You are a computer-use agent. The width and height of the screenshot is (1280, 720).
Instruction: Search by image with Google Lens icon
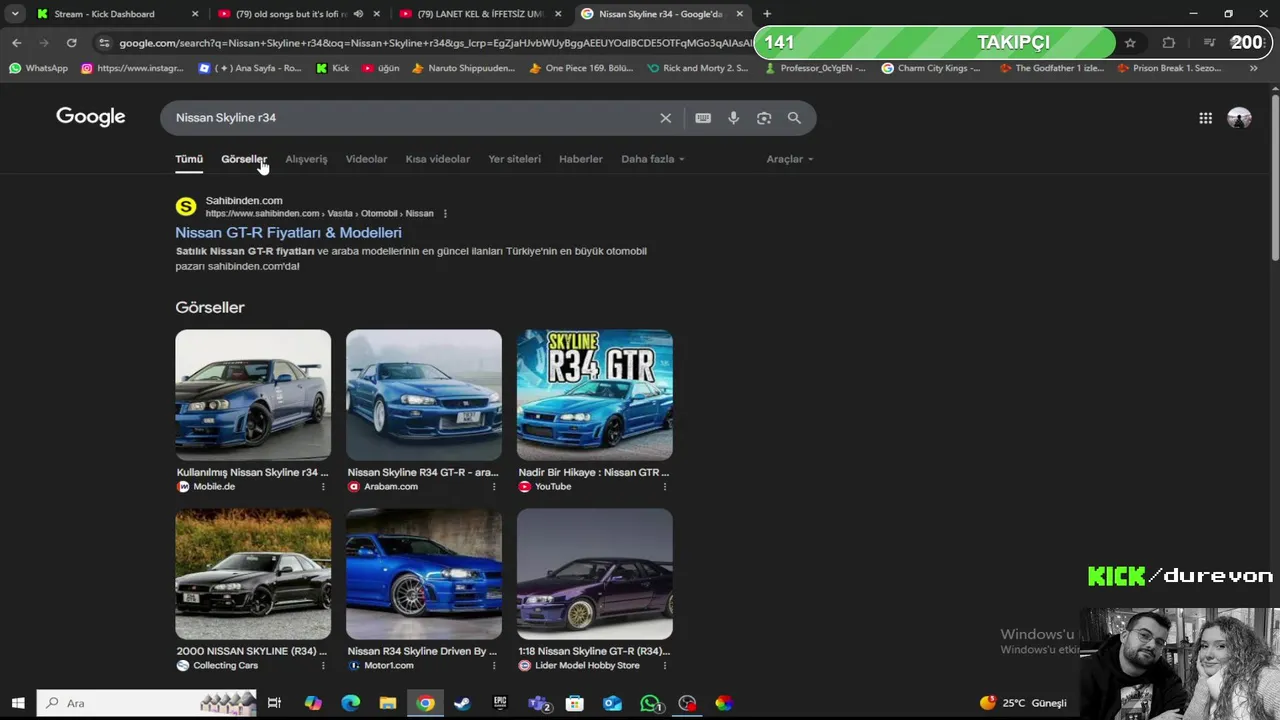coord(764,118)
